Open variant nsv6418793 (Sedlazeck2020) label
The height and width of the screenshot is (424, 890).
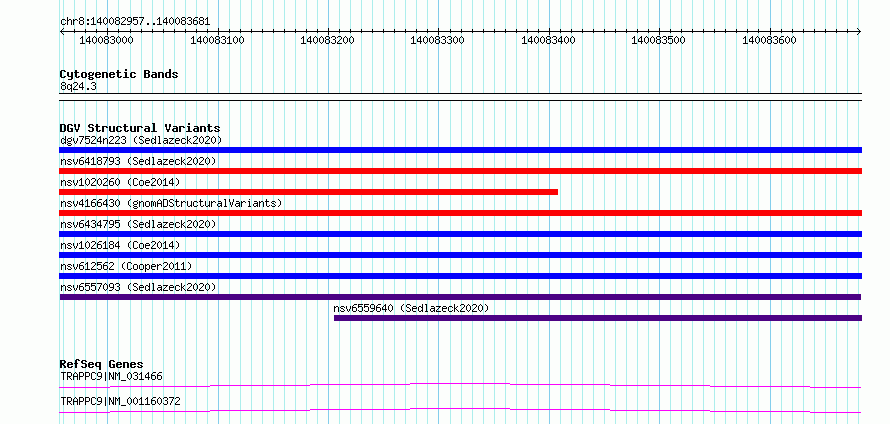[138, 161]
